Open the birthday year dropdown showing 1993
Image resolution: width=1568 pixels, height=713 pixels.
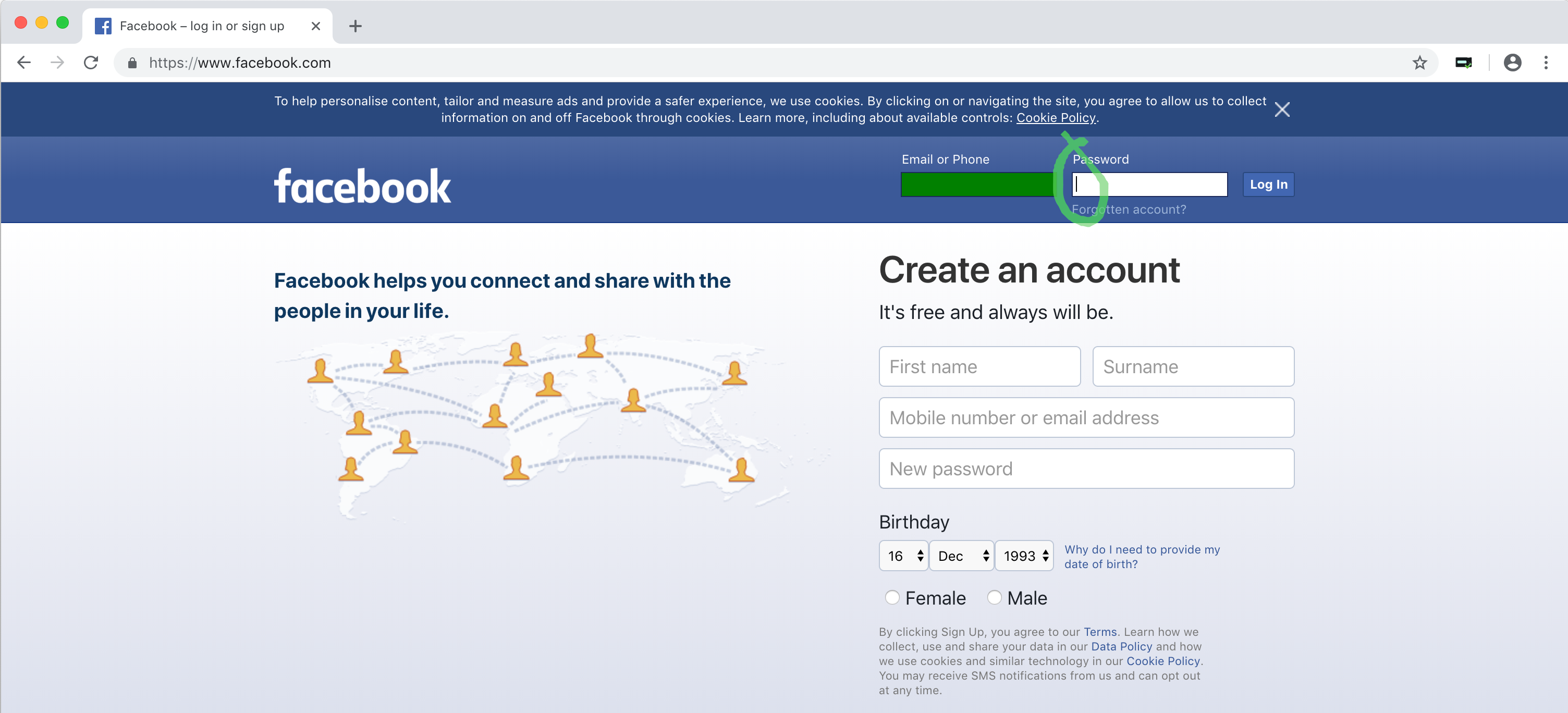(x=1024, y=556)
